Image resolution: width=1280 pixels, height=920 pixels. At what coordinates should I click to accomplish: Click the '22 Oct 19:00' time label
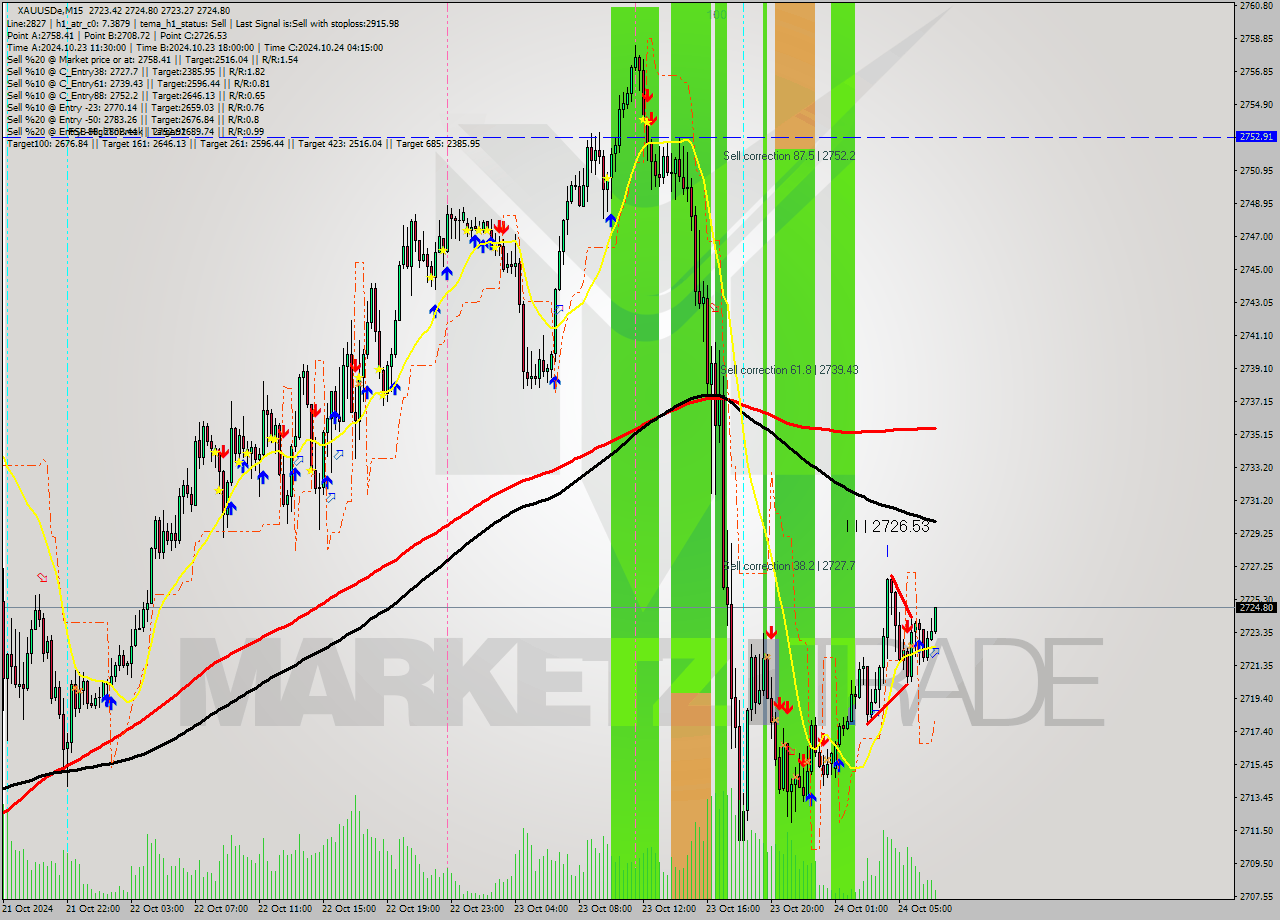pyautogui.click(x=413, y=910)
